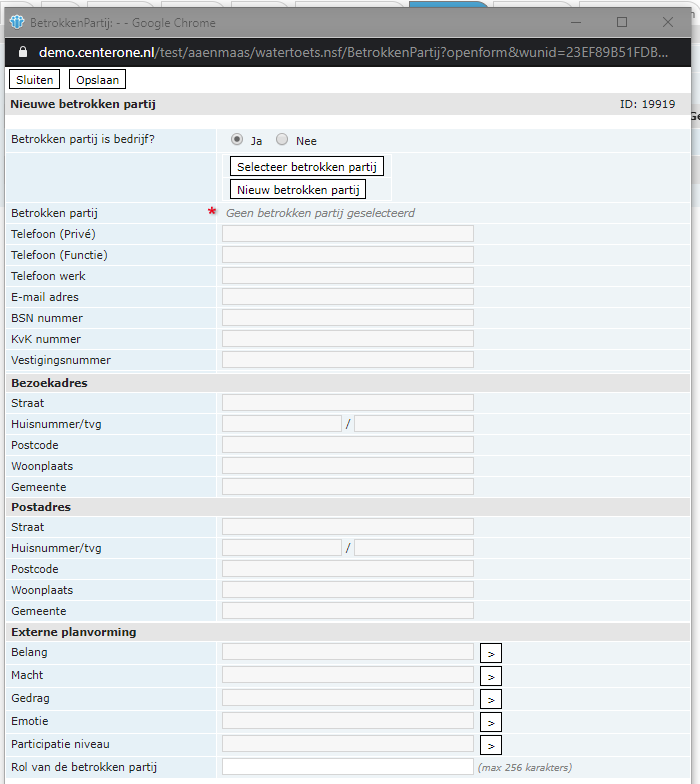Open the Emotie picker arrow button

point(490,722)
